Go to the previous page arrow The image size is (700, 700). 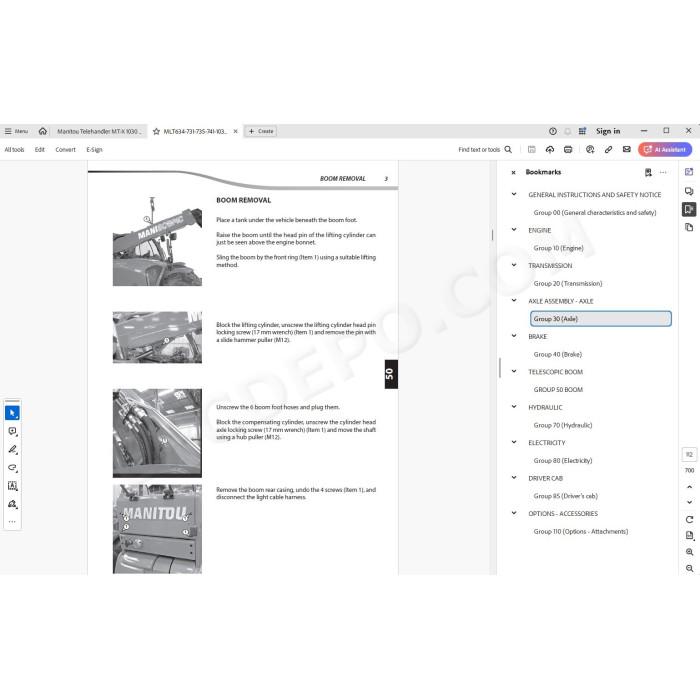689,487
